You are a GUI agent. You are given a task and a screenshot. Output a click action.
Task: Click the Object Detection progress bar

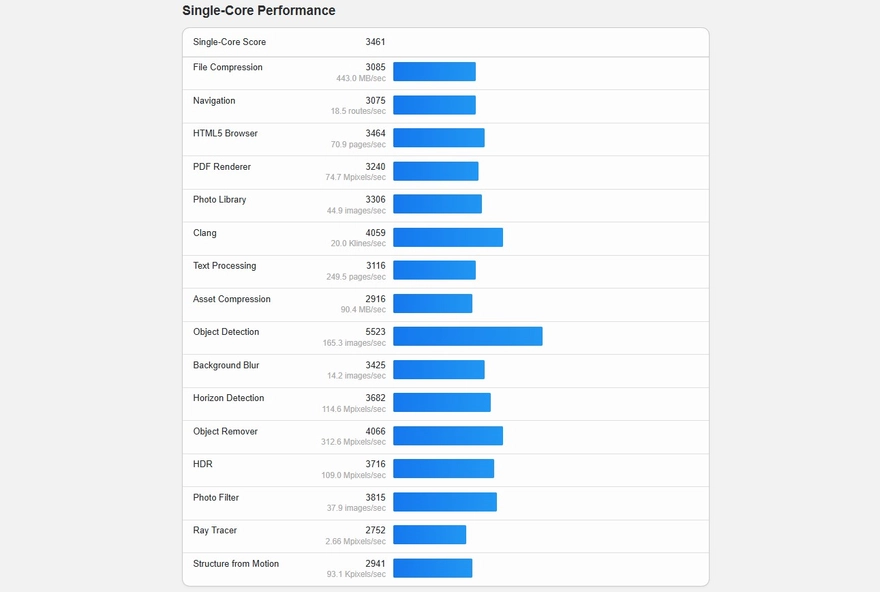tap(467, 336)
